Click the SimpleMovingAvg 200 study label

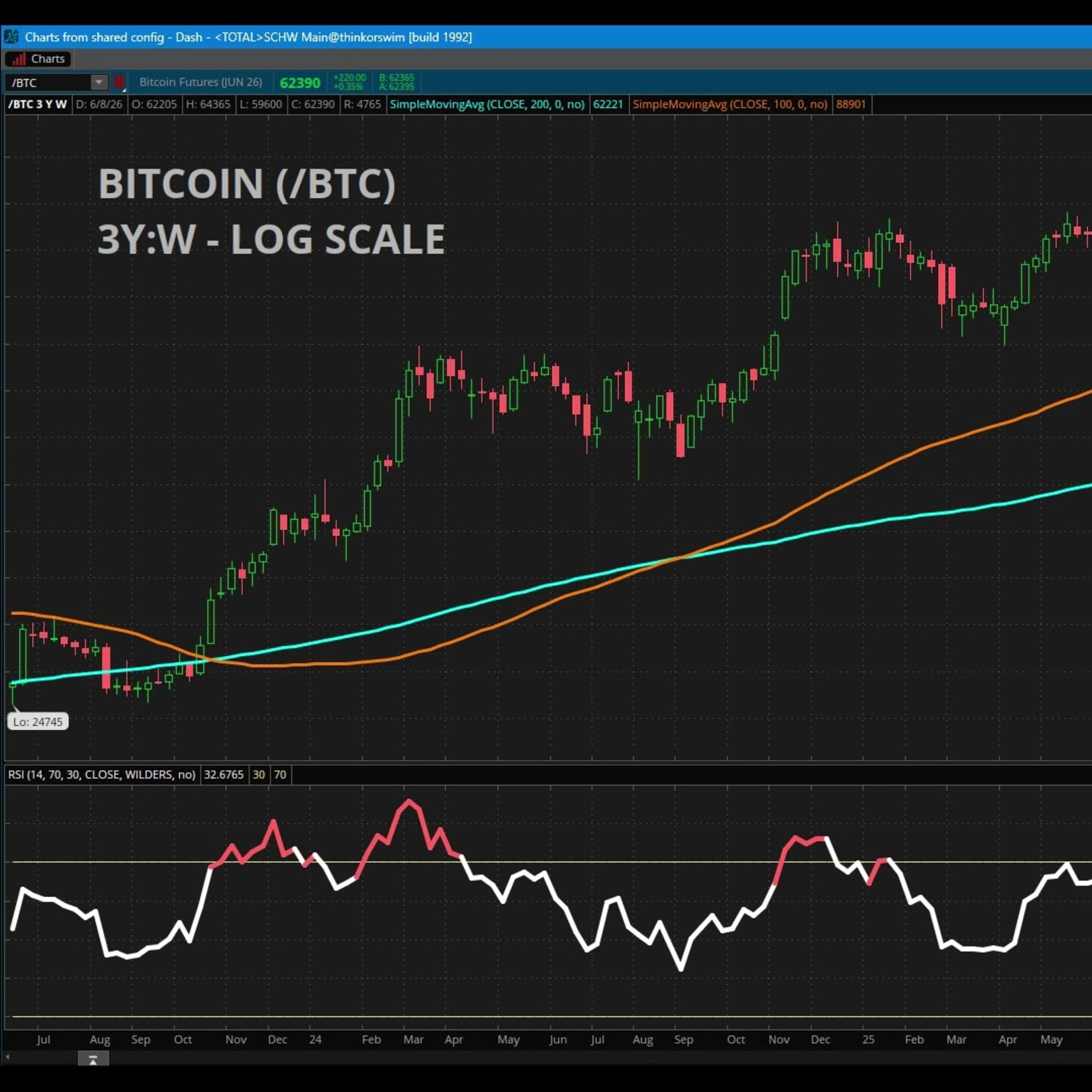[487, 104]
